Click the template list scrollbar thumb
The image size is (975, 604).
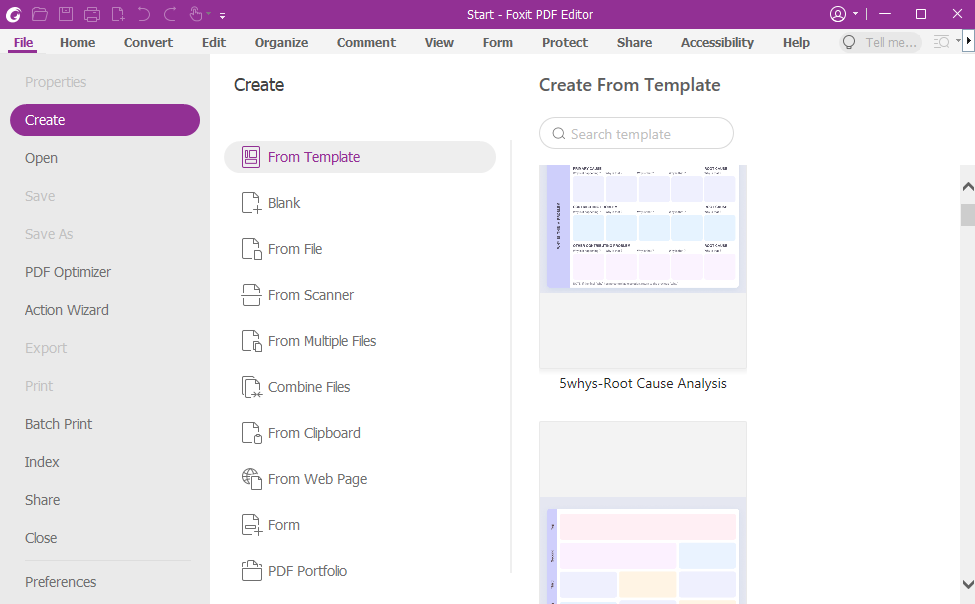(968, 215)
